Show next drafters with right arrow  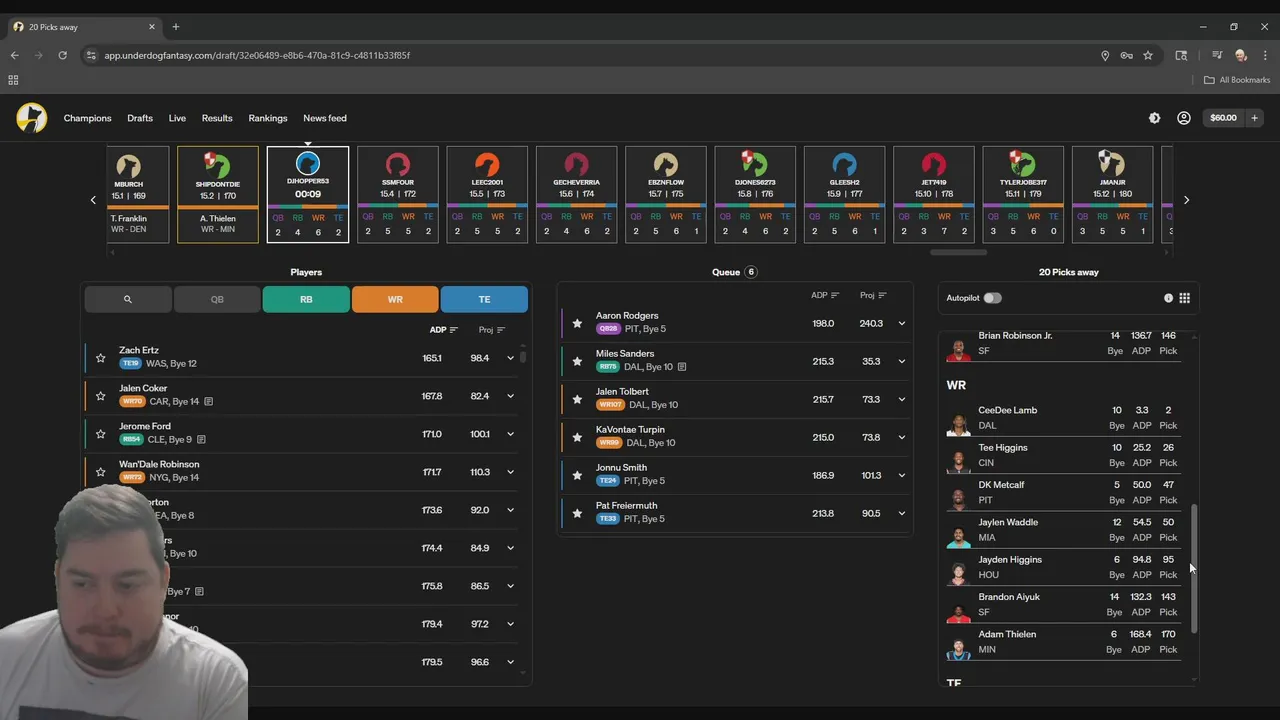pos(1186,200)
